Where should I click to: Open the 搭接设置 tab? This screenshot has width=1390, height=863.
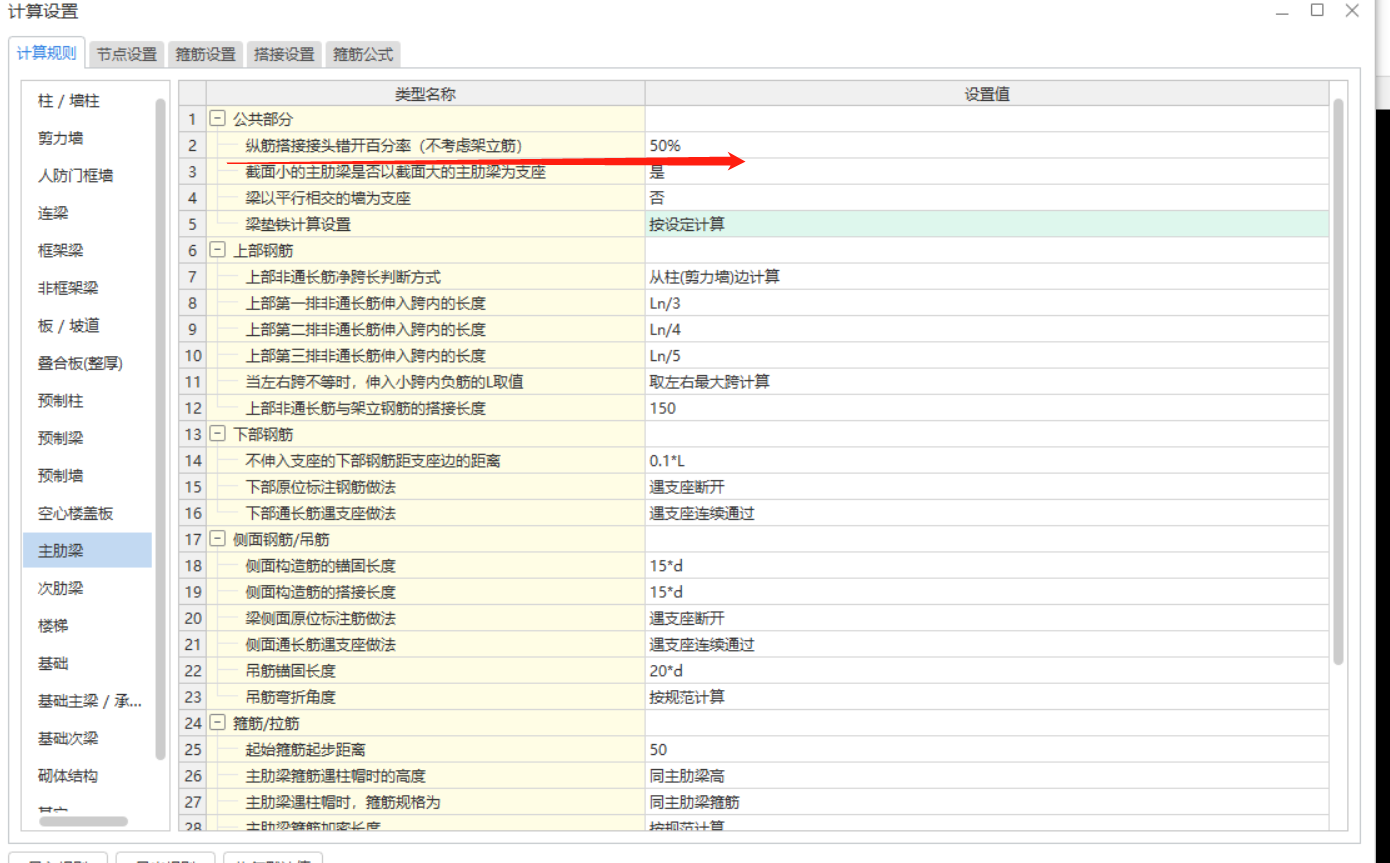point(284,54)
